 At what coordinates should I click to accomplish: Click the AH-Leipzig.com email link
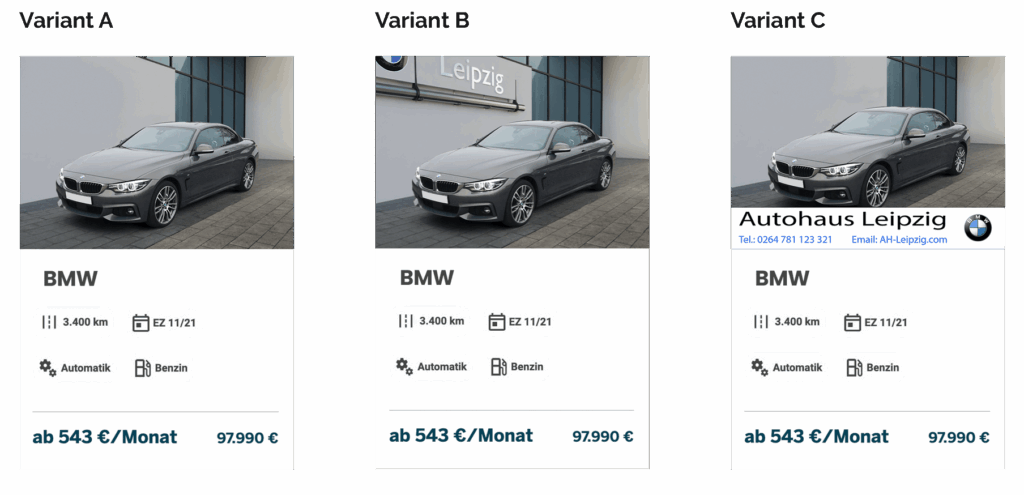pyautogui.click(x=899, y=240)
